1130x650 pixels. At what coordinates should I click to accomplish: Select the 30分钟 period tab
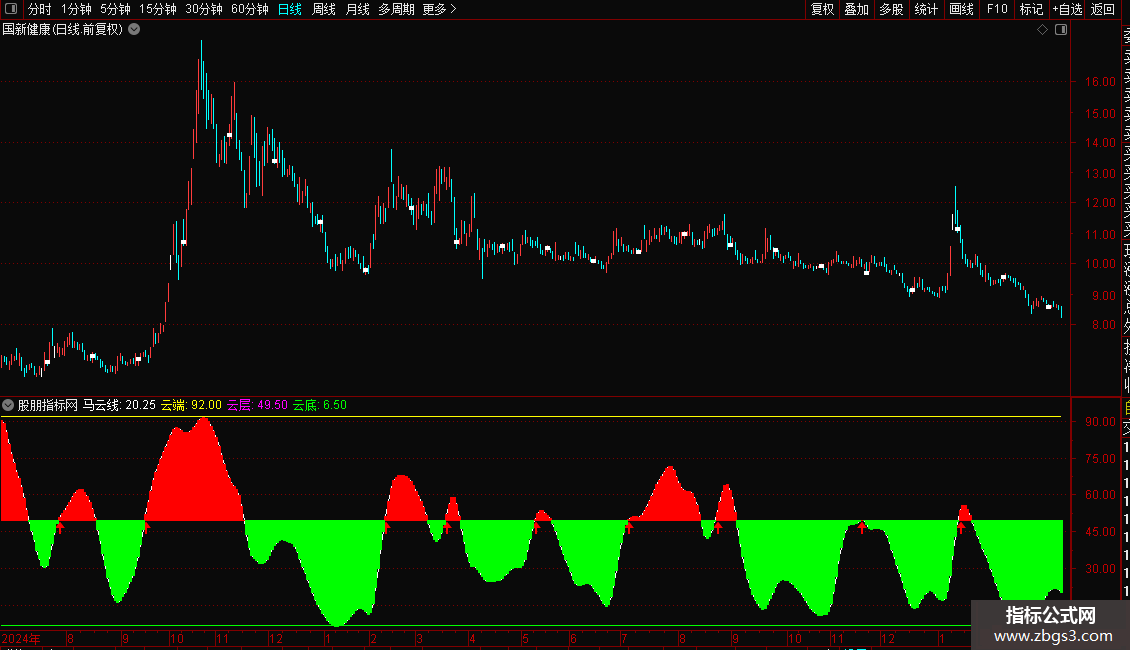coord(204,9)
